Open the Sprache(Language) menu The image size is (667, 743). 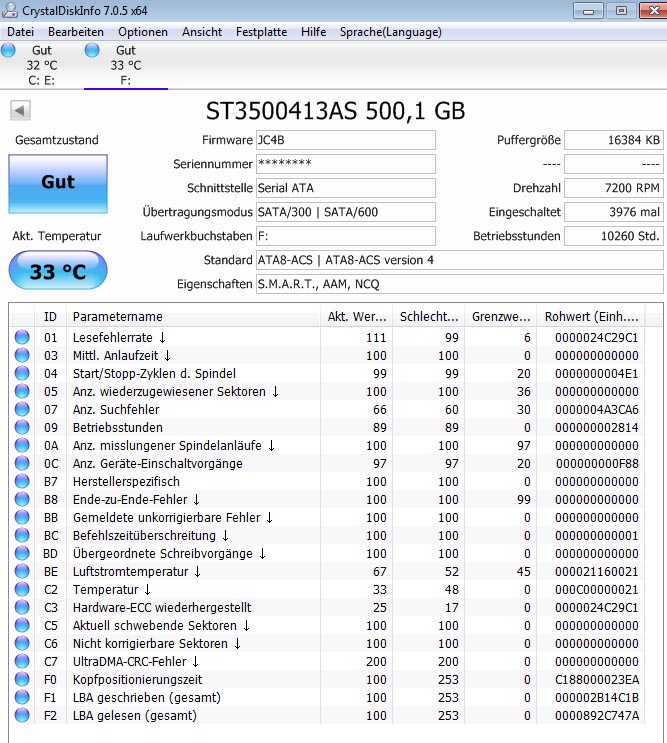pyautogui.click(x=391, y=32)
